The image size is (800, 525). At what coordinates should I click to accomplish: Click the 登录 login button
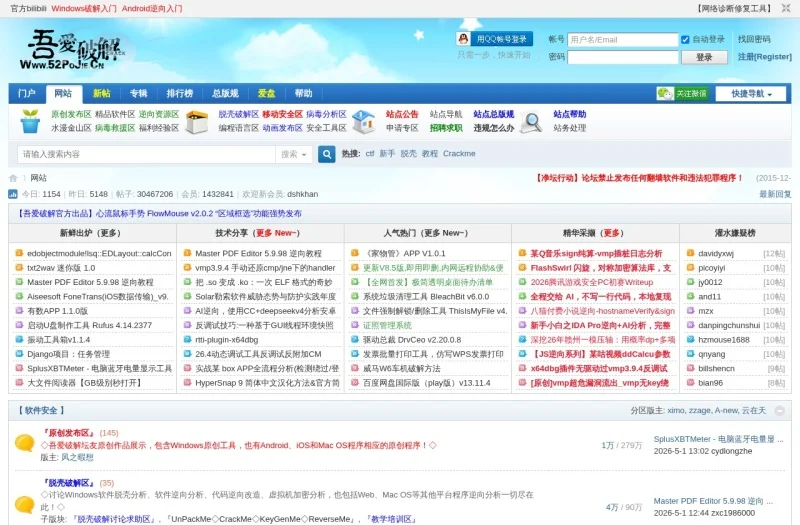click(704, 57)
